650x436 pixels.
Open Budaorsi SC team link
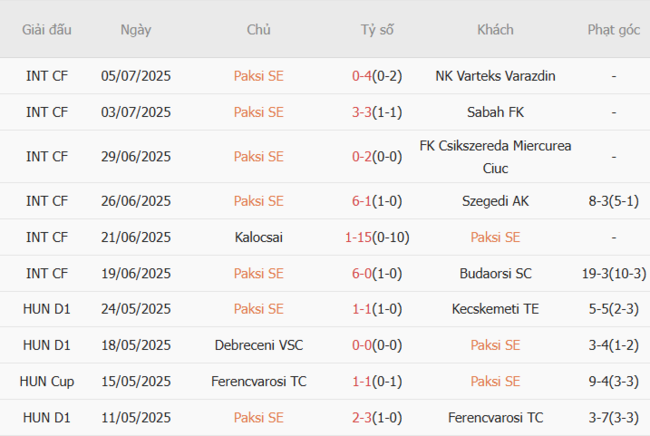(496, 273)
